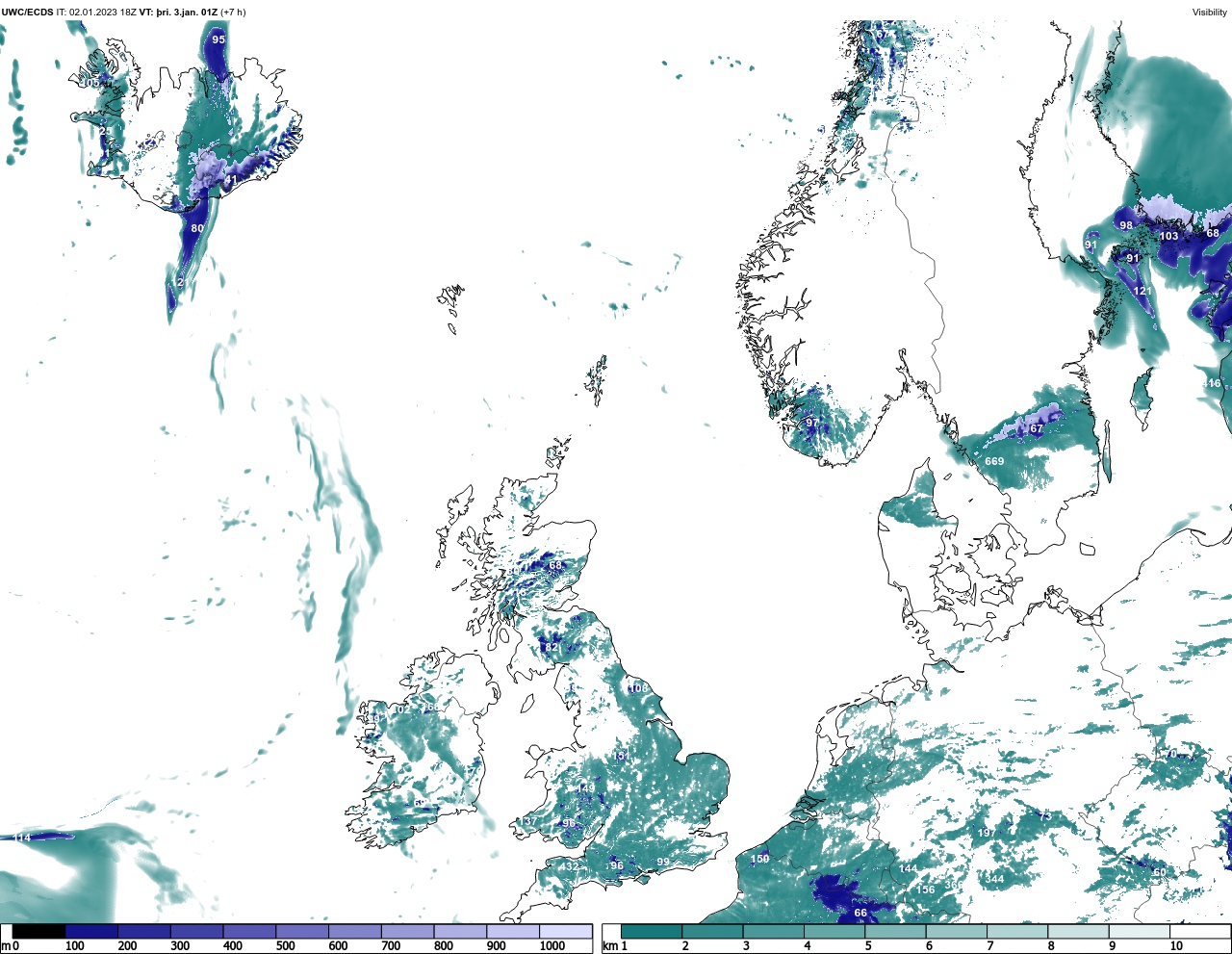The image size is (1232, 954).
Task: Click the "344" value on the map
Action: [x=994, y=879]
